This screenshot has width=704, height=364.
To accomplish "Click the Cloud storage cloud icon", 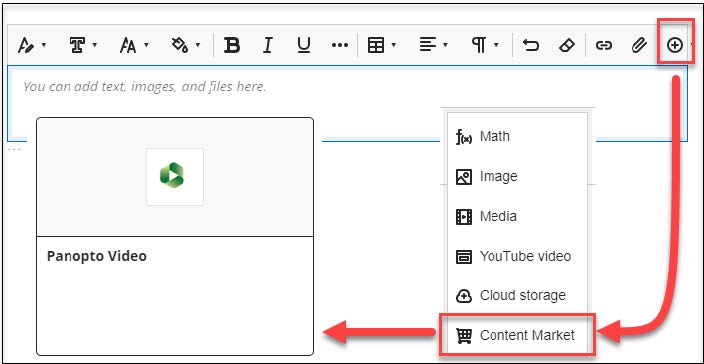I will click(x=464, y=296).
